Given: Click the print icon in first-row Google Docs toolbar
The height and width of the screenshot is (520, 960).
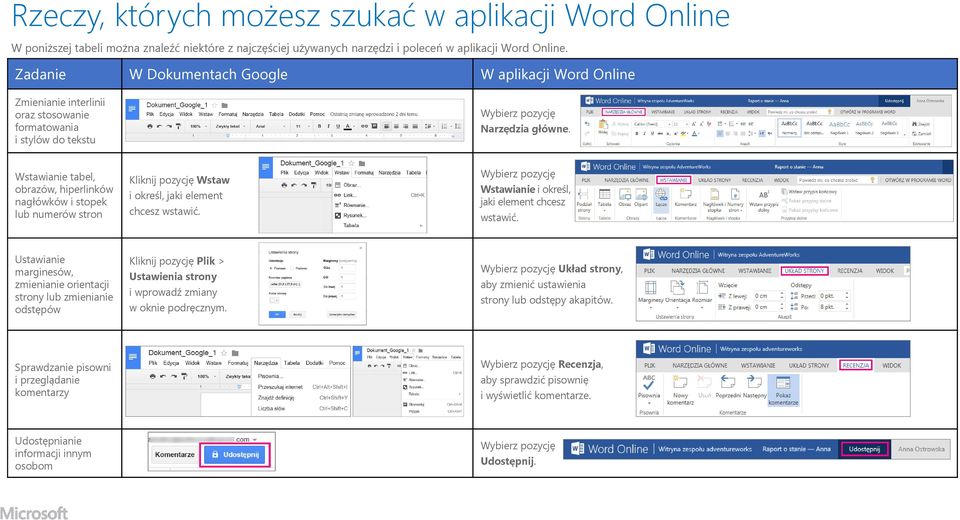Looking at the screenshot, I should (150, 126).
